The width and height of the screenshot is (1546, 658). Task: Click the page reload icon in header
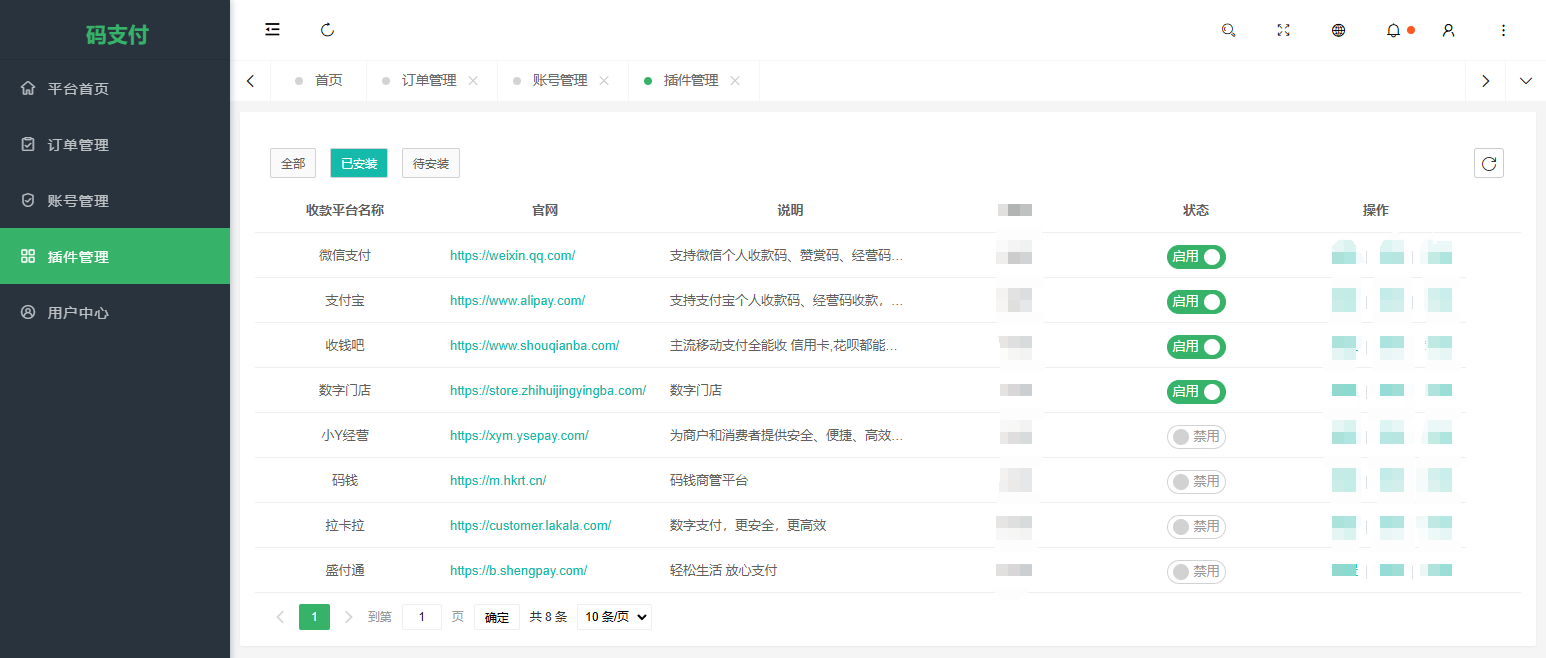327,30
